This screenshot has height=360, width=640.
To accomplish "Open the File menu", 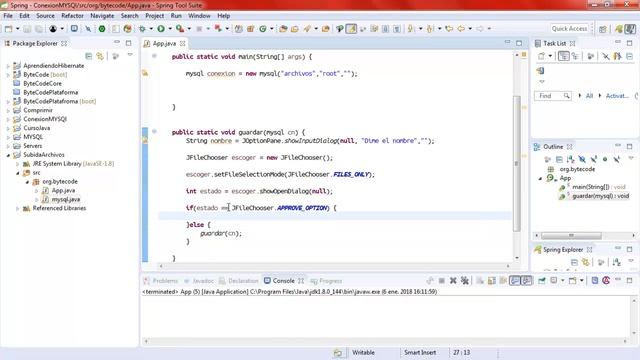I will (x=8, y=16).
